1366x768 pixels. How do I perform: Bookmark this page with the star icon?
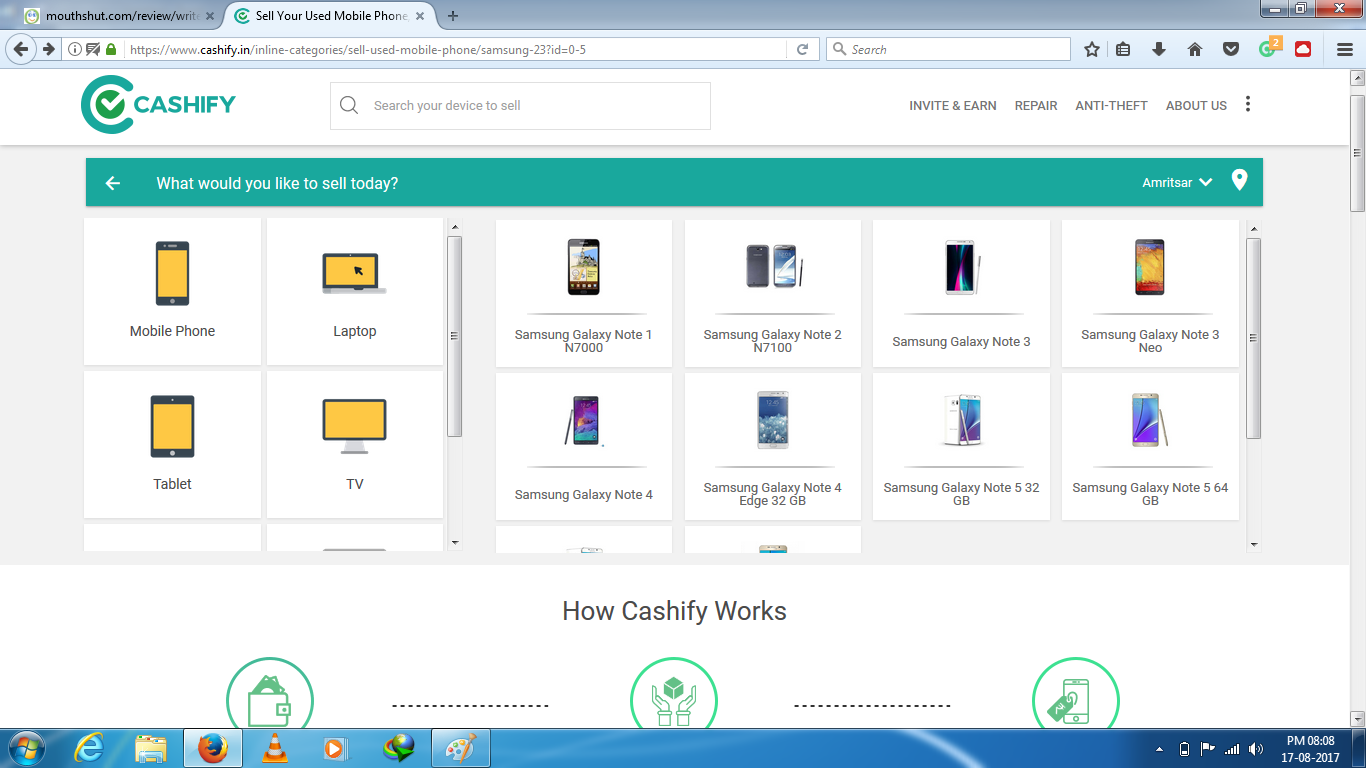[x=1092, y=49]
